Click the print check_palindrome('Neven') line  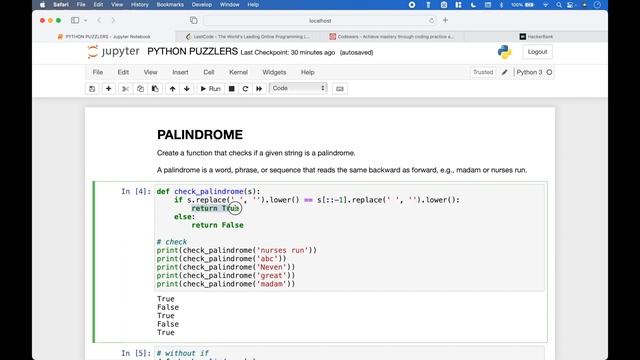[226, 267]
